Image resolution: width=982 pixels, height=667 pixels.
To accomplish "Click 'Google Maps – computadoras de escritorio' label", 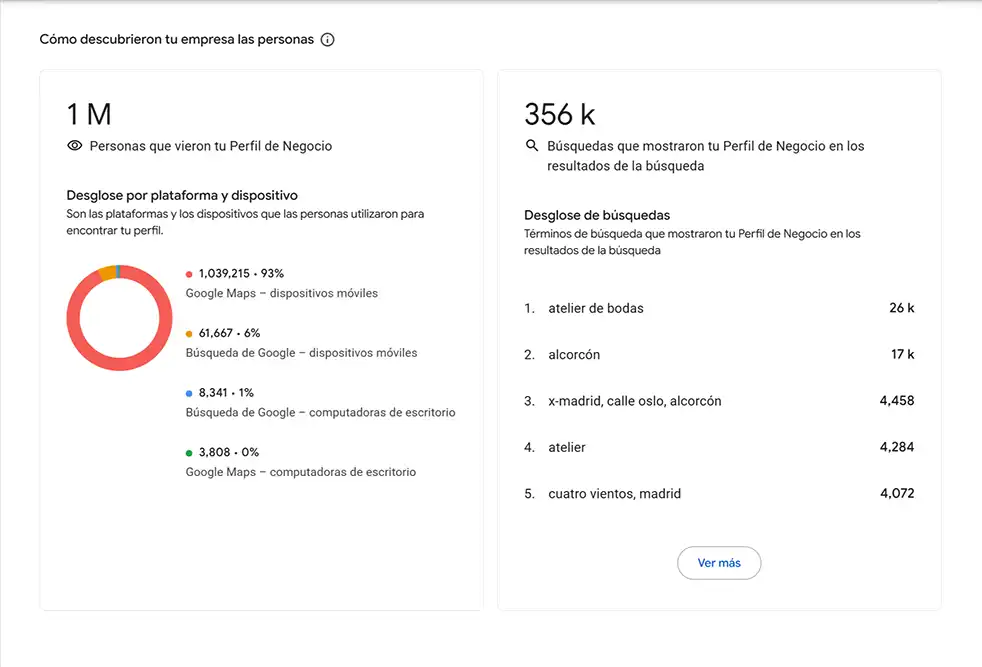I will pyautogui.click(x=301, y=472).
